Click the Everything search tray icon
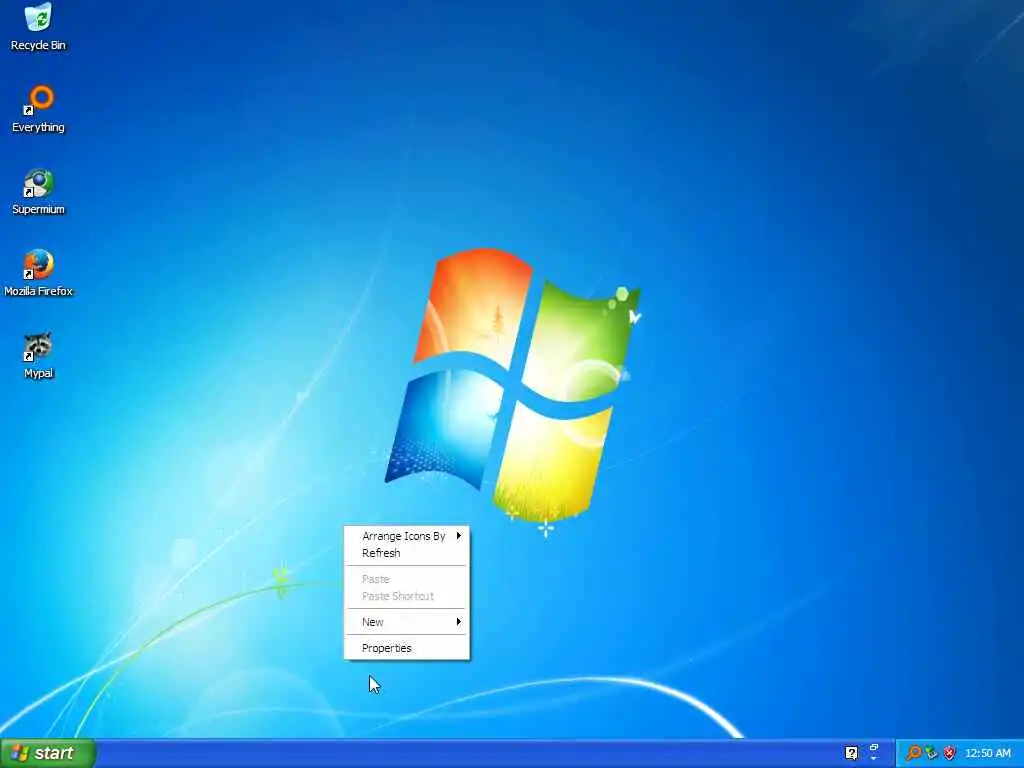The width and height of the screenshot is (1024, 768). point(914,754)
